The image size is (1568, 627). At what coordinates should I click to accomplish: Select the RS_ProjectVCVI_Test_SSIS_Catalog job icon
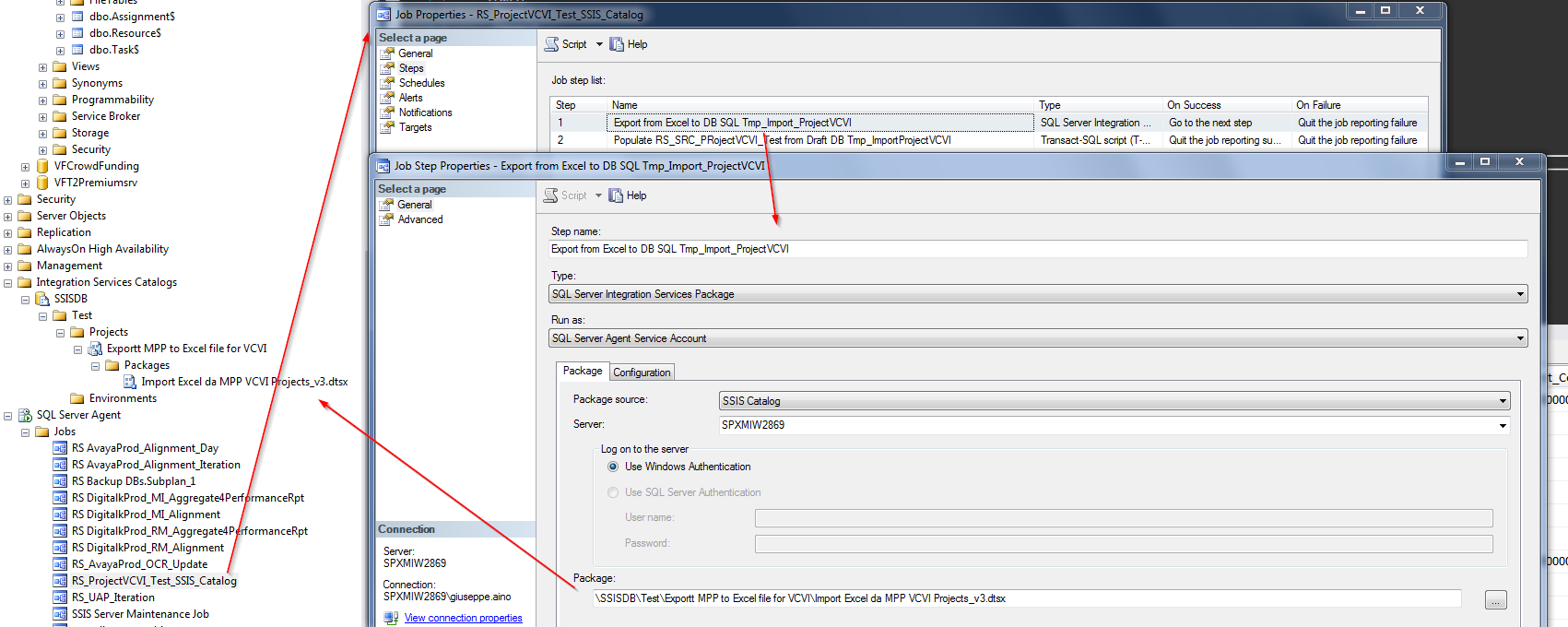[x=60, y=581]
